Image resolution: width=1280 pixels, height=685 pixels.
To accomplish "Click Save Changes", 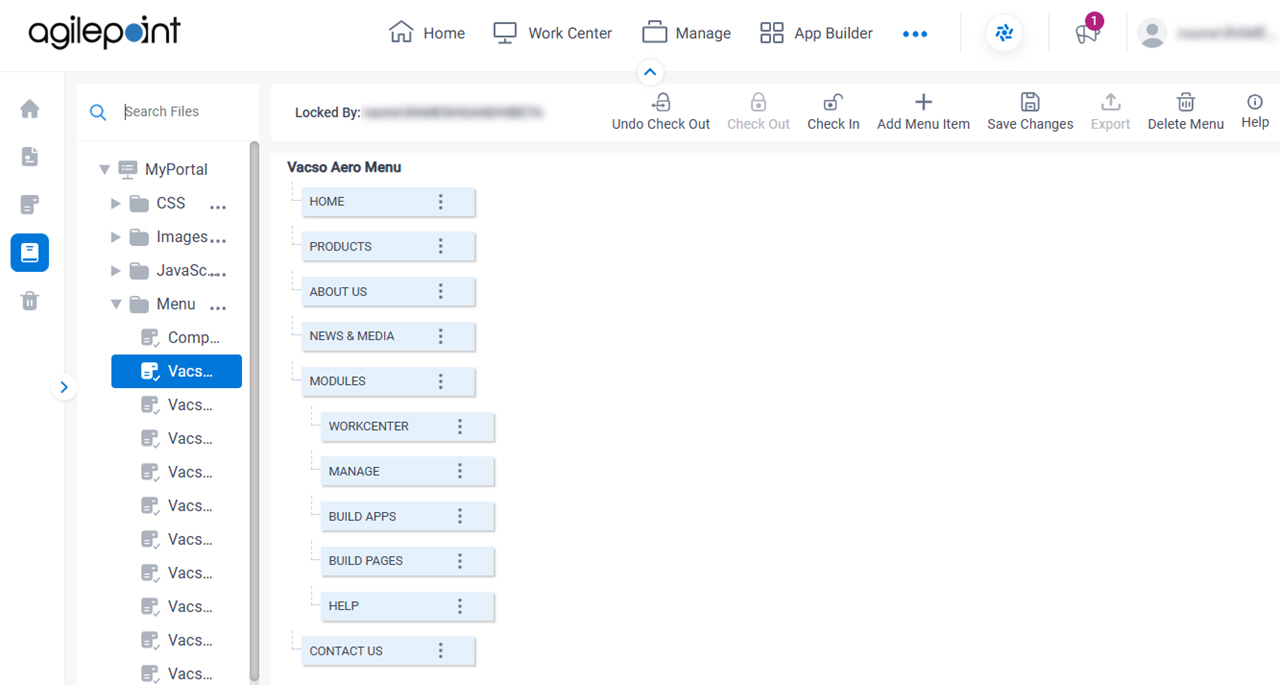I will pyautogui.click(x=1030, y=112).
